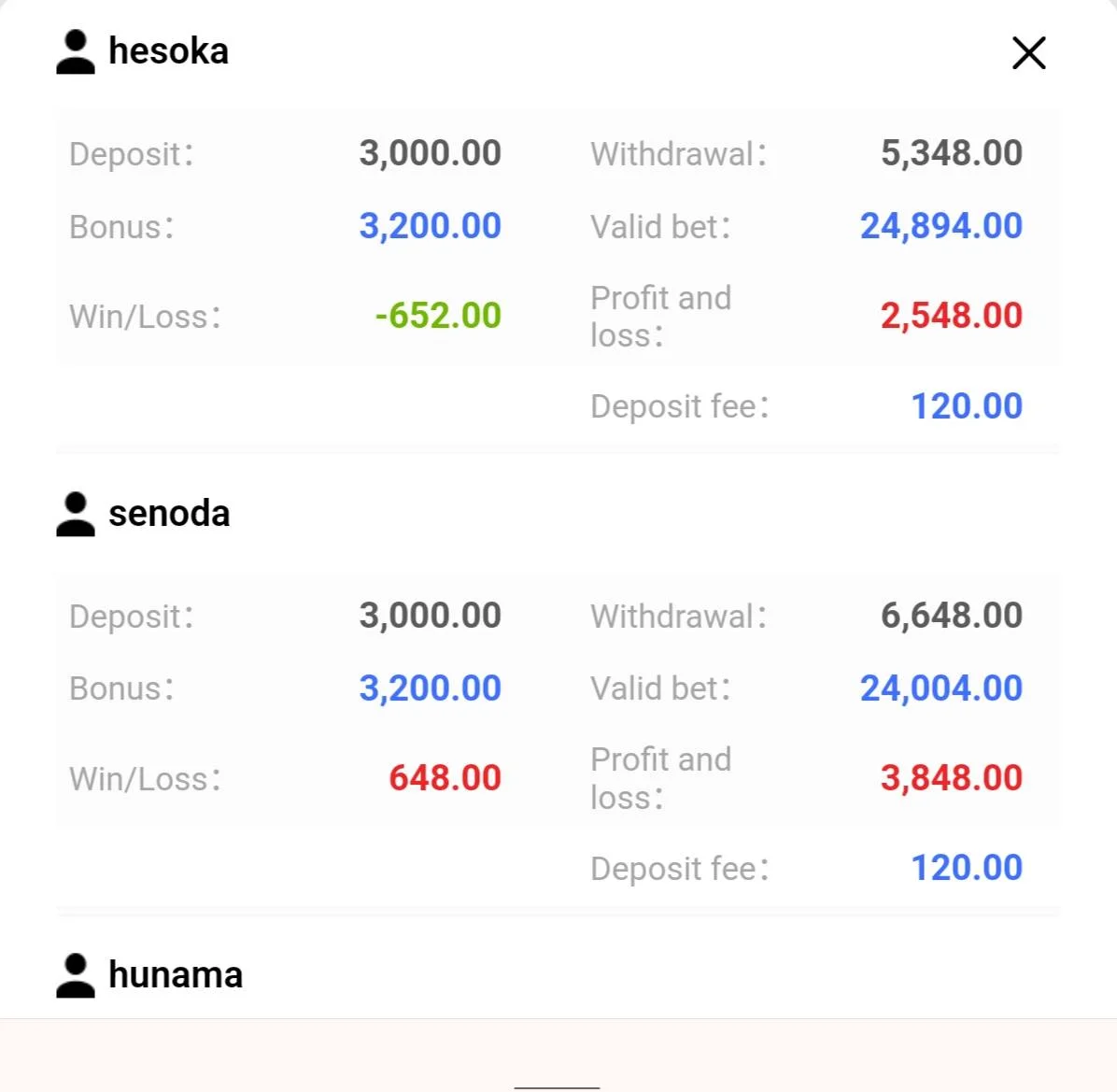Screen dimensions: 1117x1092
Task: Select the bonus 3,200.00 under senoda
Action: pyautogui.click(x=431, y=688)
